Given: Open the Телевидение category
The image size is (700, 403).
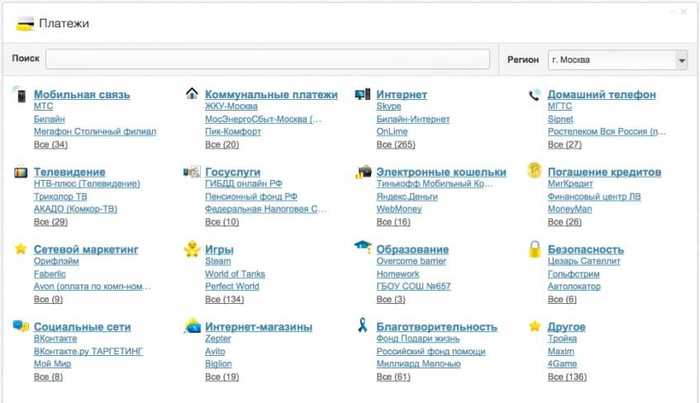Looking at the screenshot, I should click(x=69, y=172).
